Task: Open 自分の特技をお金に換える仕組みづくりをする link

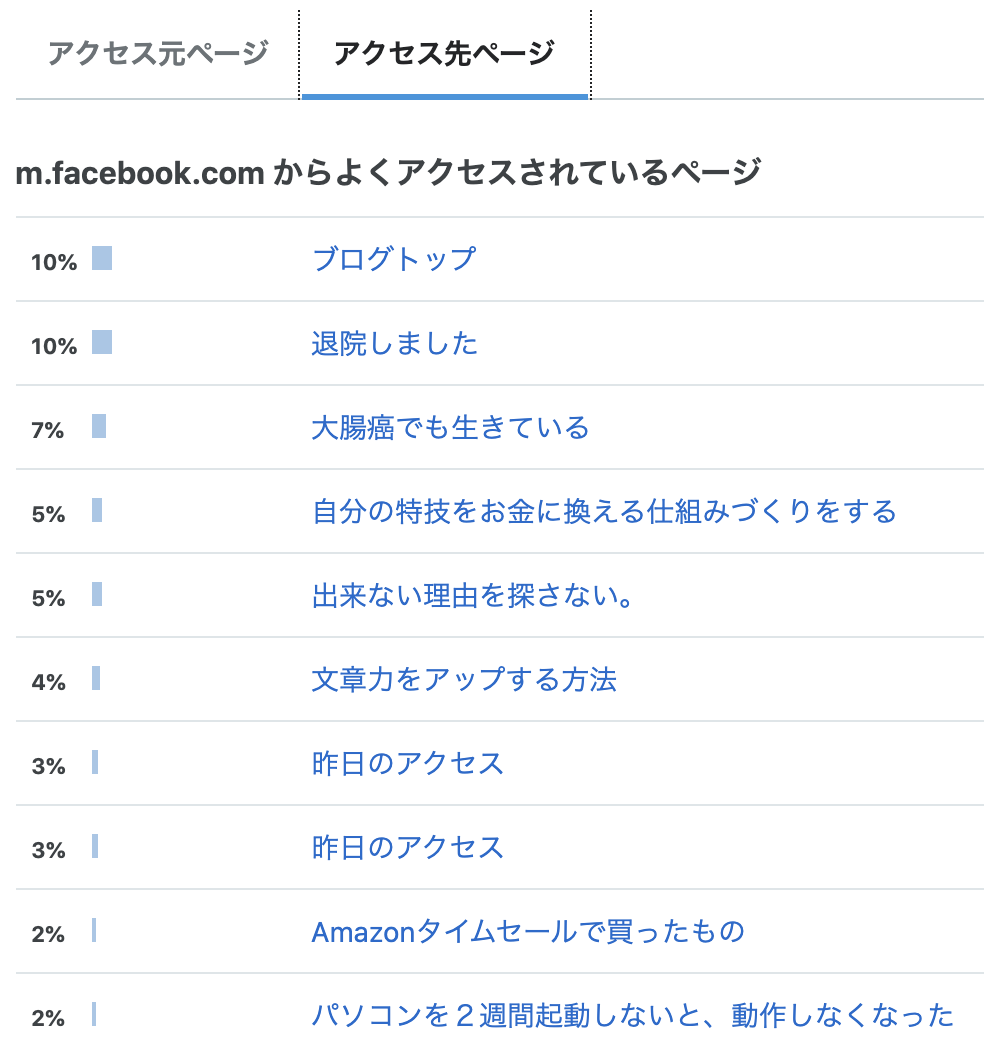Action: click(604, 511)
